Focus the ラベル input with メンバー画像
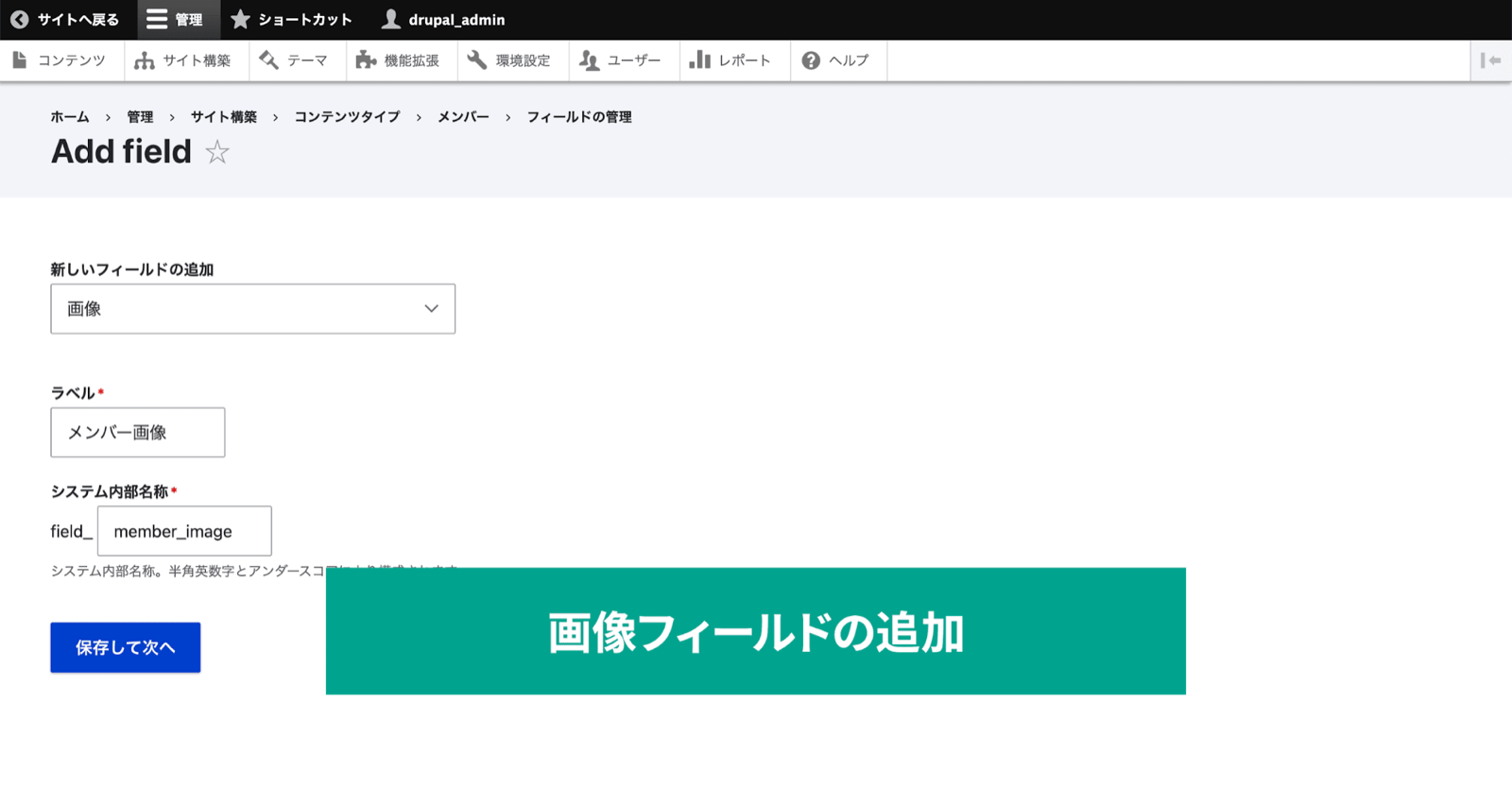The image size is (1512, 788). pyautogui.click(x=138, y=433)
